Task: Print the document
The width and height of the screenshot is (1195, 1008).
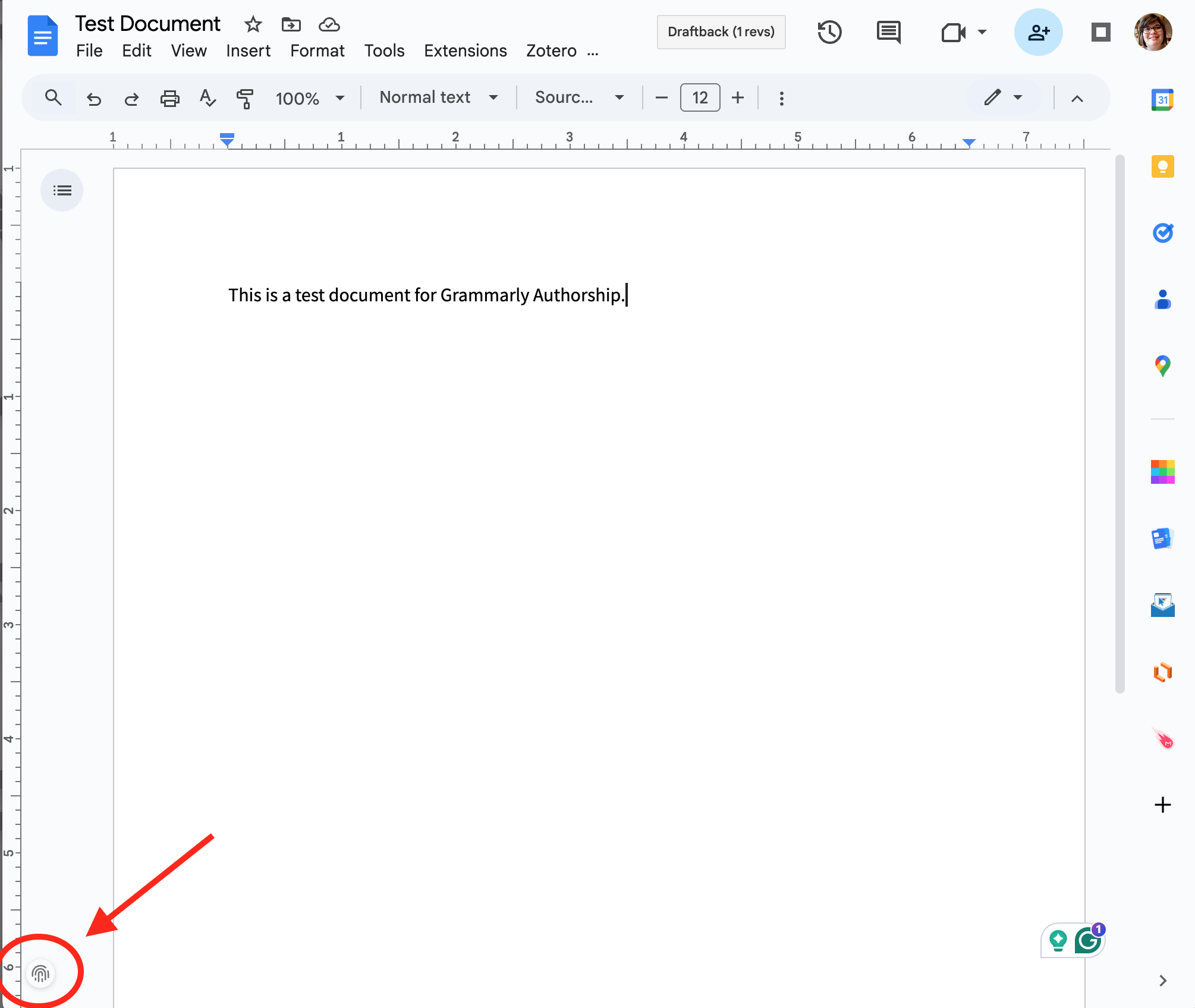Action: pos(170,98)
